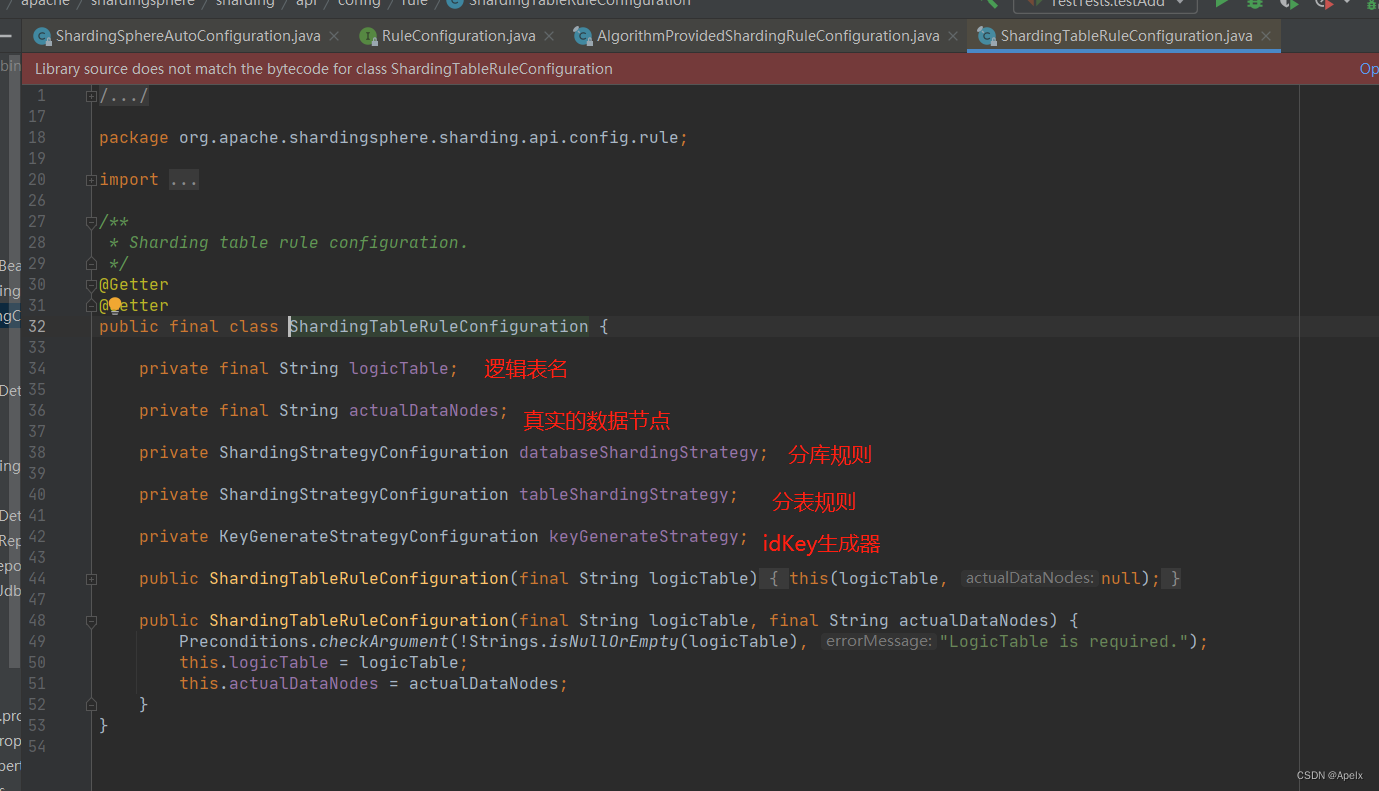Click the keyGenerateStrategy field name
The height and width of the screenshot is (791, 1379).
(644, 537)
